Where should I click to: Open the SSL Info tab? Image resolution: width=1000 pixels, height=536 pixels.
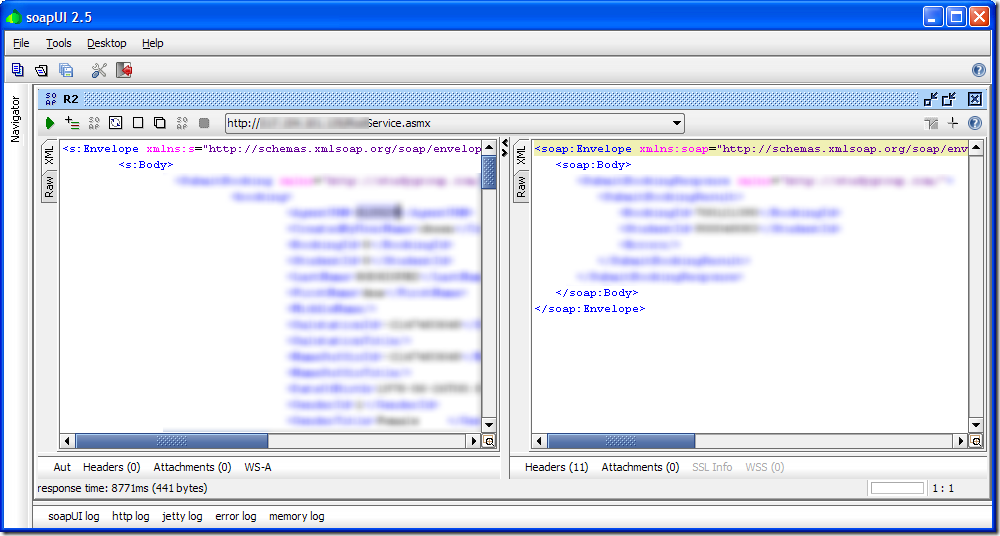tap(712, 467)
